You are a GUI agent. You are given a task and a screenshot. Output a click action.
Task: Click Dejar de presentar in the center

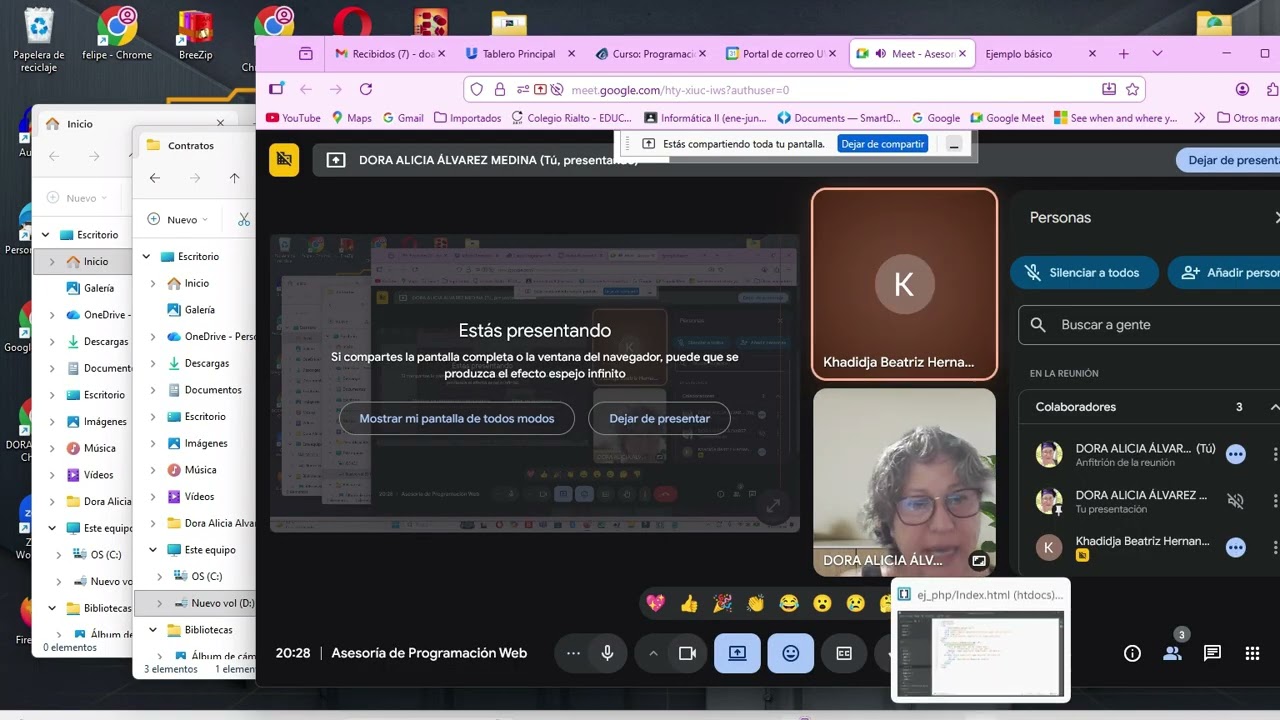[x=660, y=418]
